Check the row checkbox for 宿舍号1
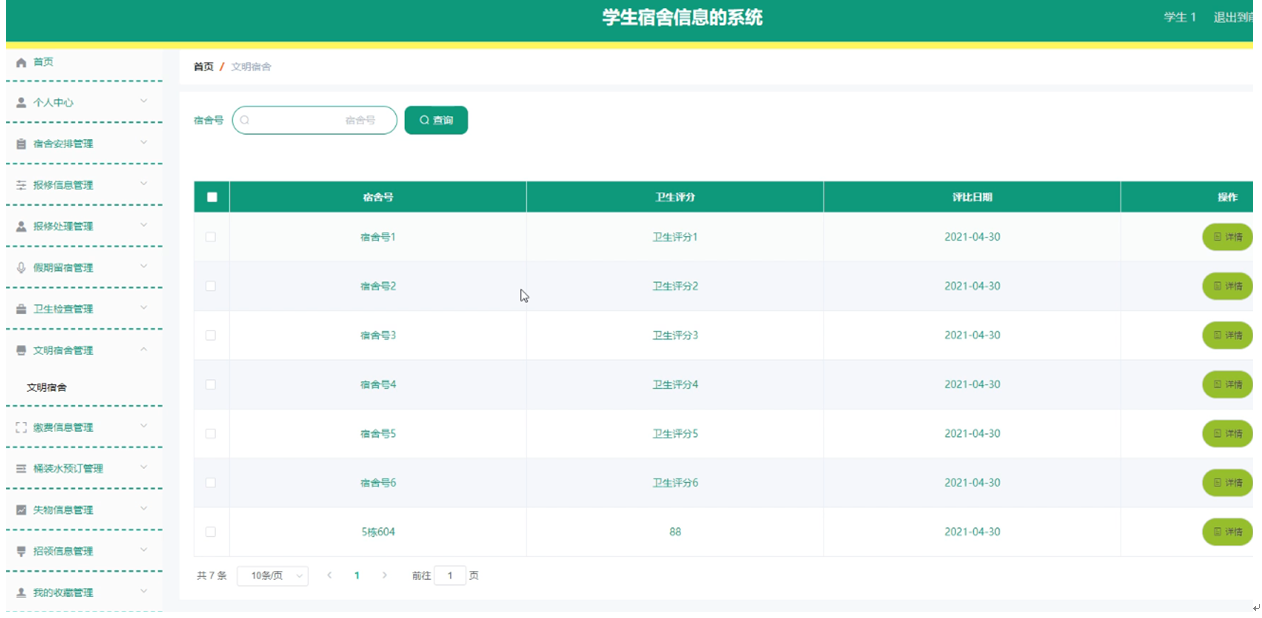 tap(211, 237)
